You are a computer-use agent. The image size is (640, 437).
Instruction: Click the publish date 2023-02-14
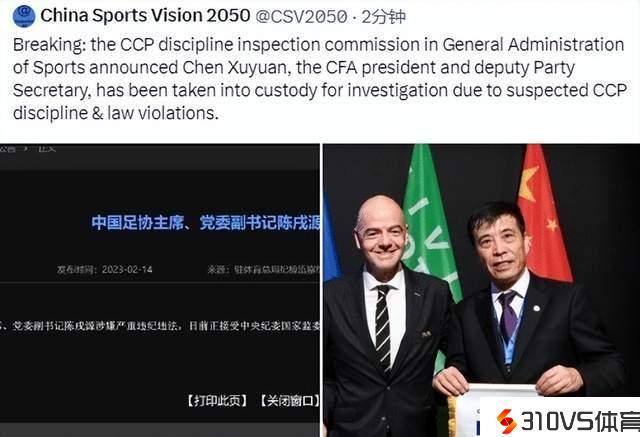(x=127, y=270)
